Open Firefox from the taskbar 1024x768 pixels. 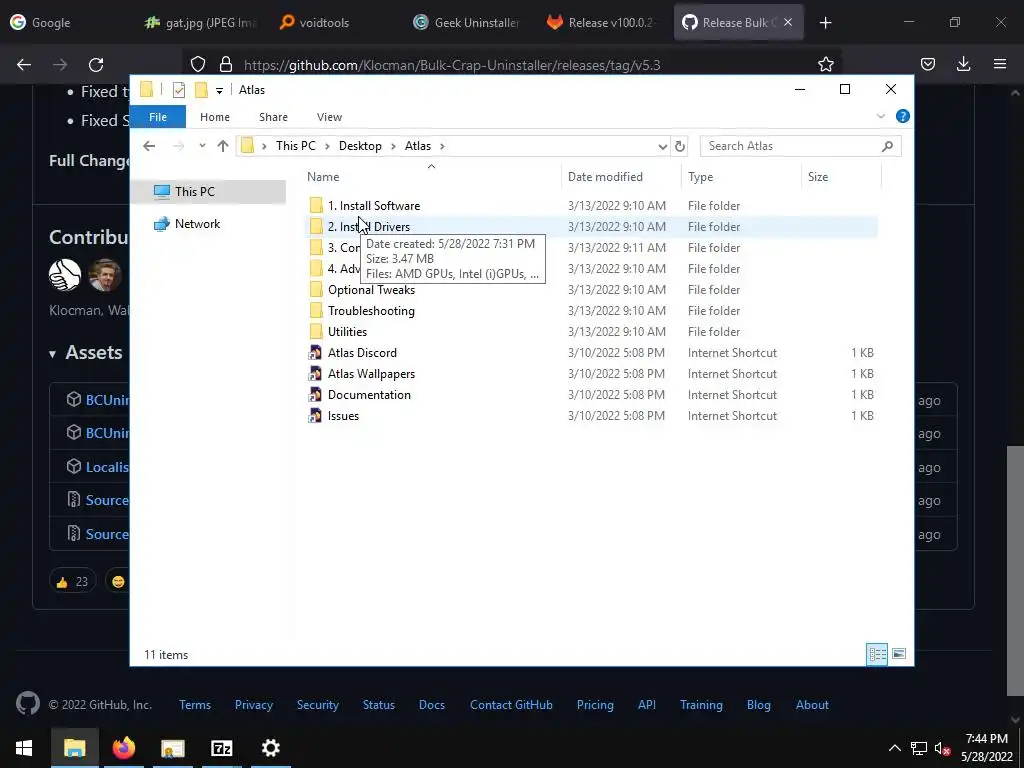point(123,748)
